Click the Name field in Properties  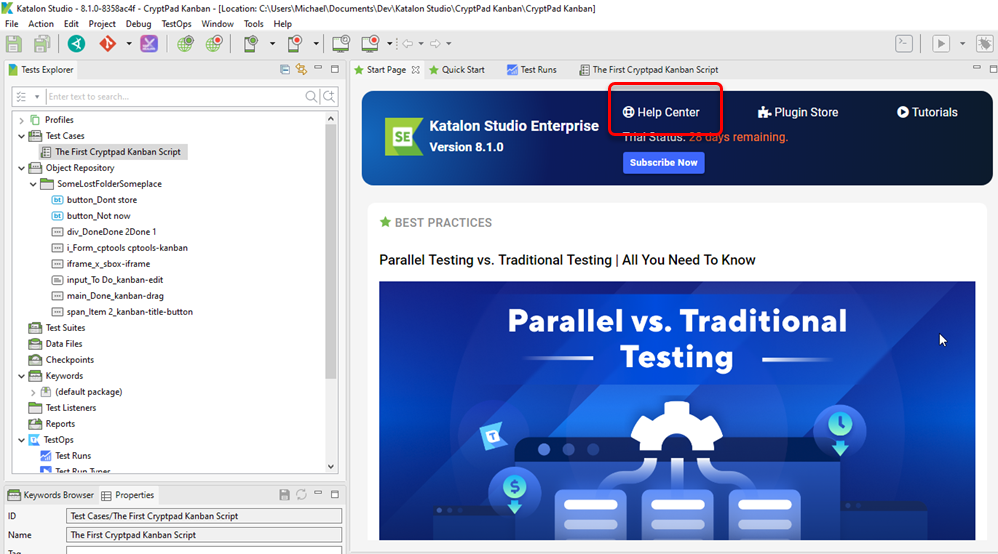point(204,535)
